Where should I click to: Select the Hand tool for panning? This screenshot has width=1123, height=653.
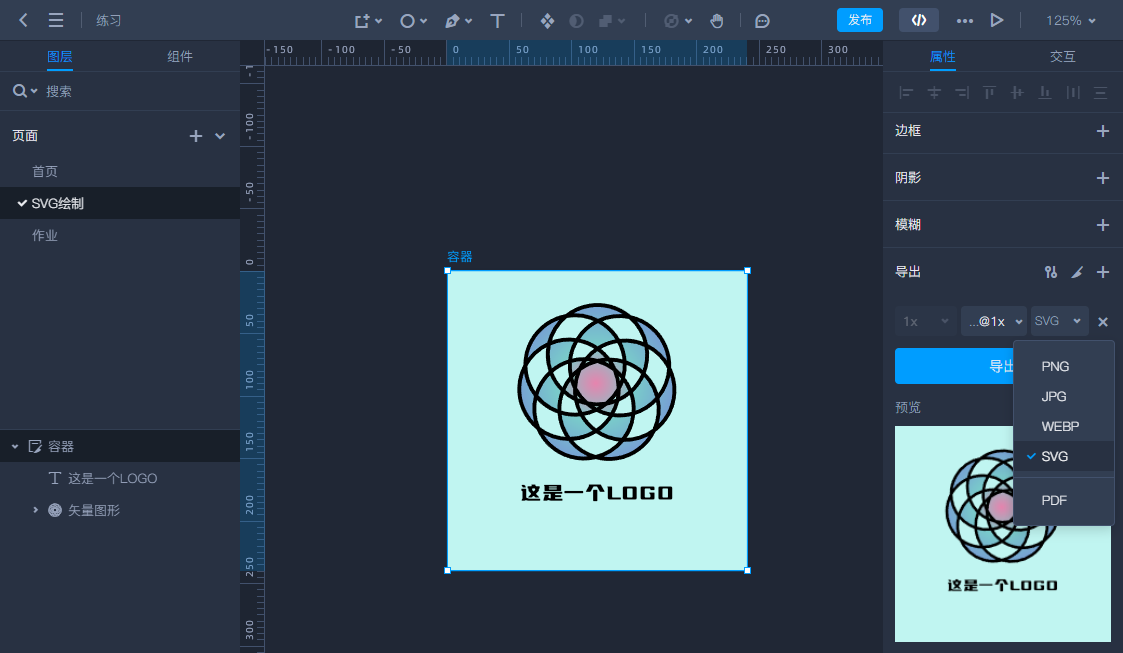[x=716, y=20]
